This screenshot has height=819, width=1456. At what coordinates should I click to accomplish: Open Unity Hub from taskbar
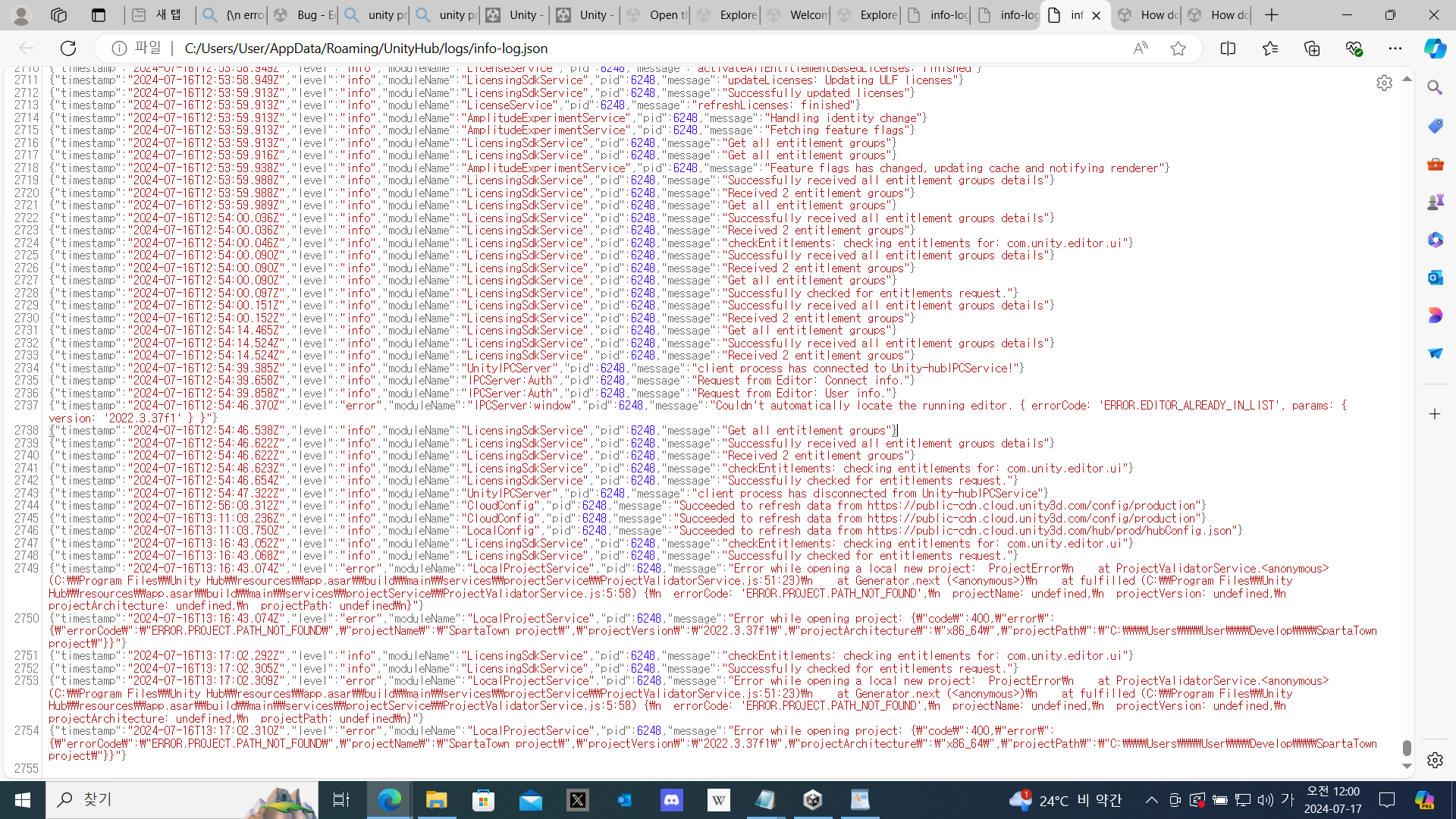[x=813, y=799]
